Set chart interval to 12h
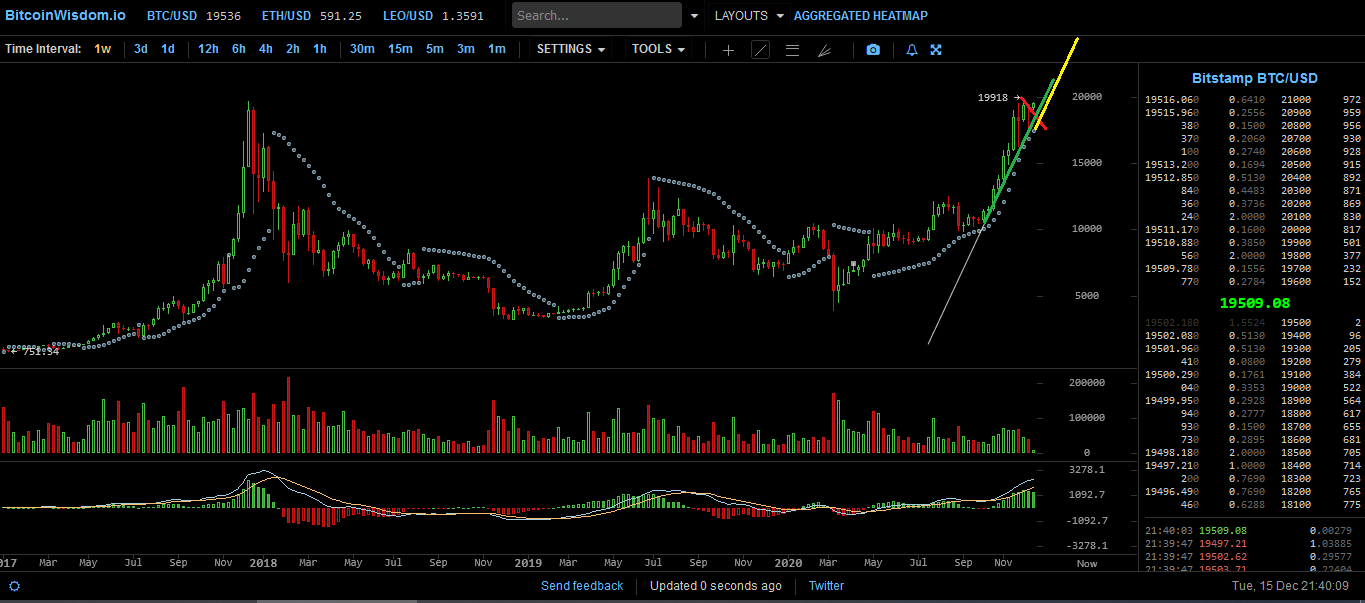The height and width of the screenshot is (603, 1365). coord(208,49)
